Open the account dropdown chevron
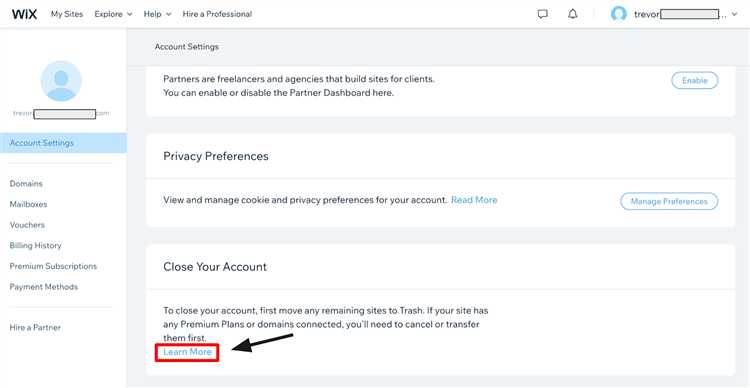This screenshot has width=750, height=388. (x=735, y=15)
